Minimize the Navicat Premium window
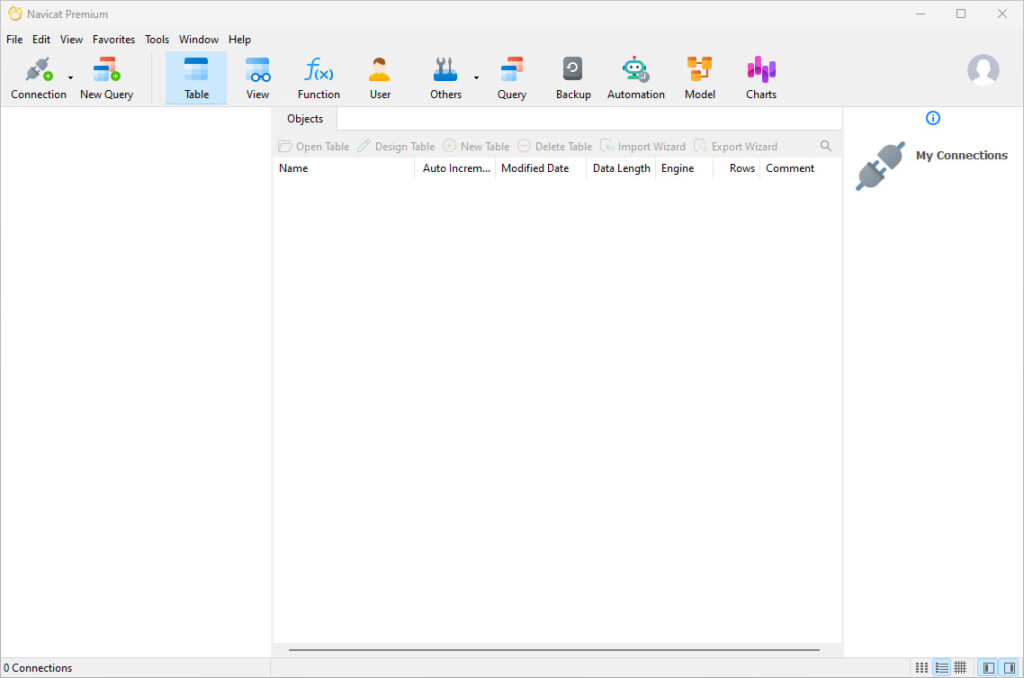The width and height of the screenshot is (1024, 678). tap(920, 14)
